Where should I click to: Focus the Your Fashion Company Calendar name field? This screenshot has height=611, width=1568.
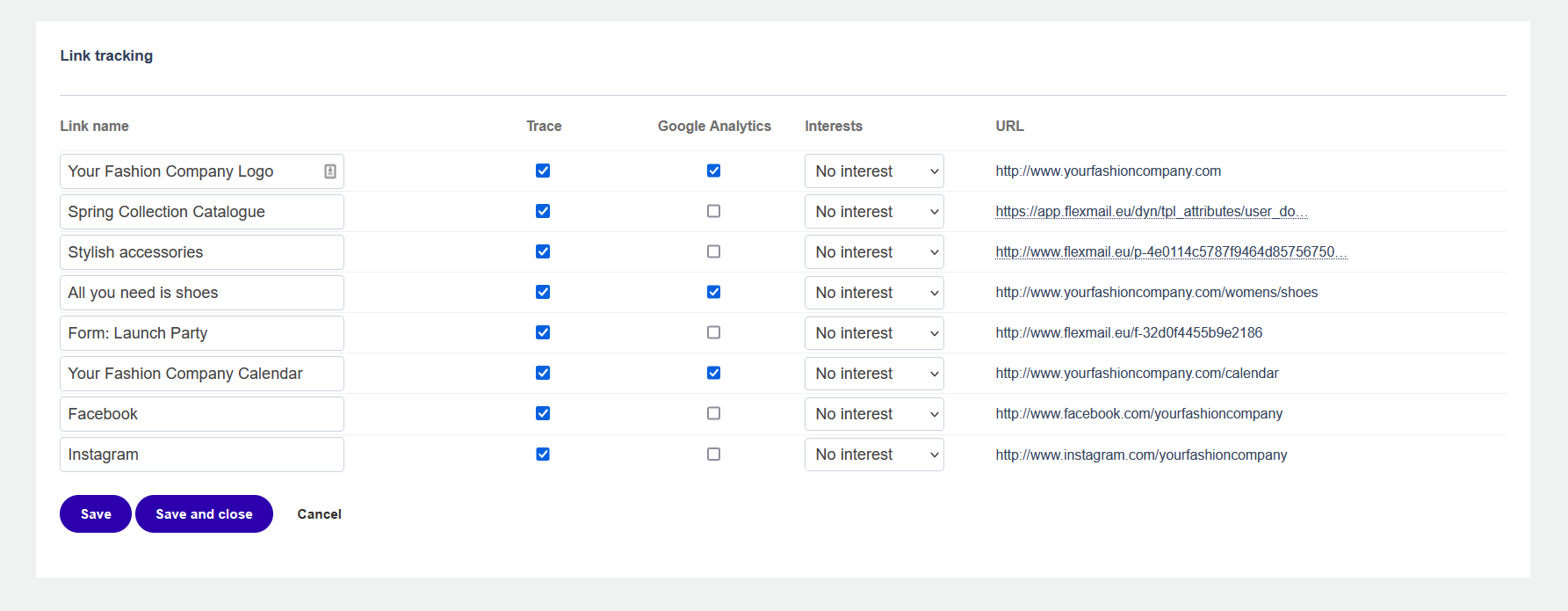[201, 374]
